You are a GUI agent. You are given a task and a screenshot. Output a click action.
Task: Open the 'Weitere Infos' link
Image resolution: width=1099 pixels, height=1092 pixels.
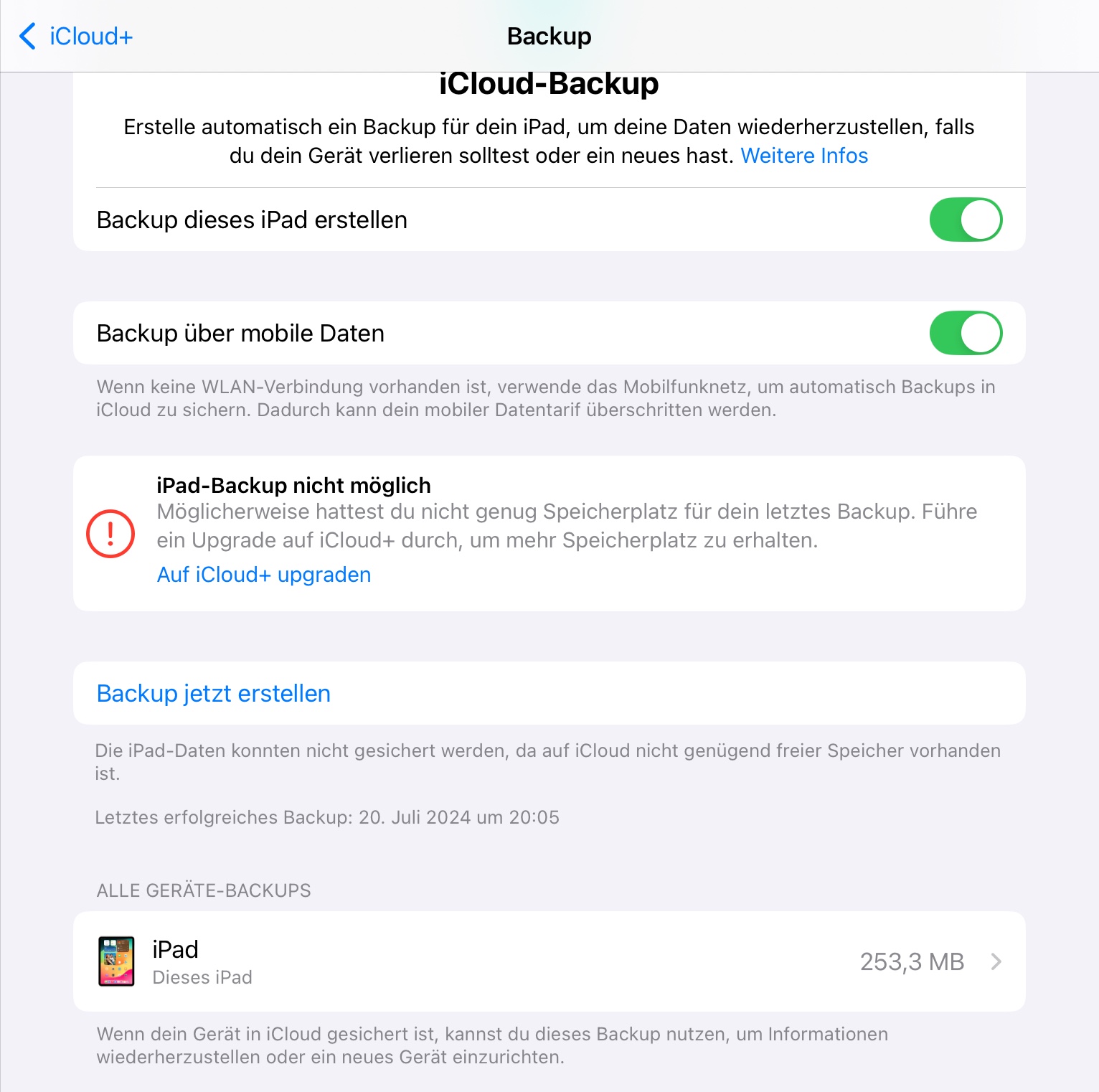click(x=803, y=156)
